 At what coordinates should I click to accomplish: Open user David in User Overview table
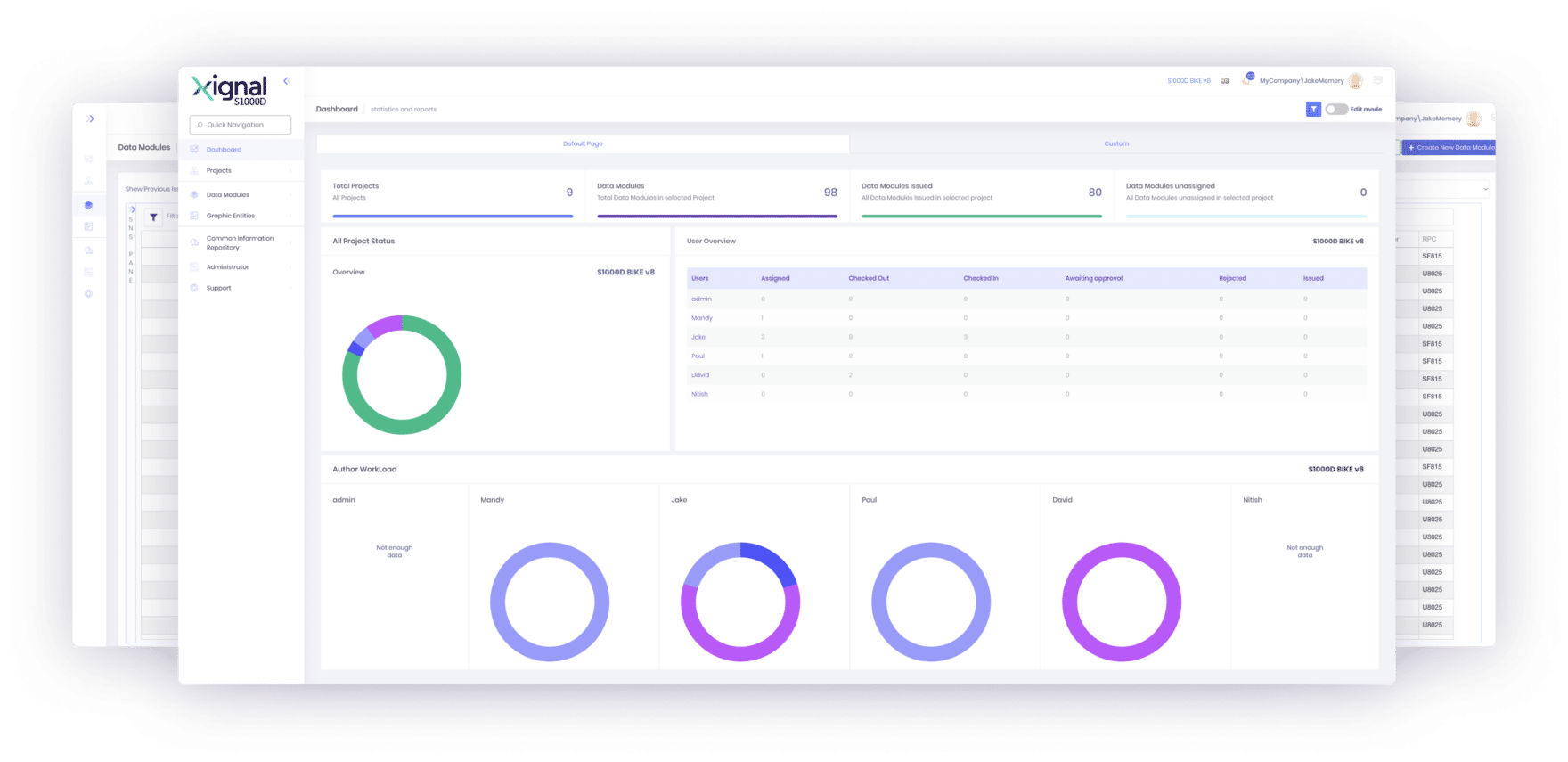coord(700,375)
